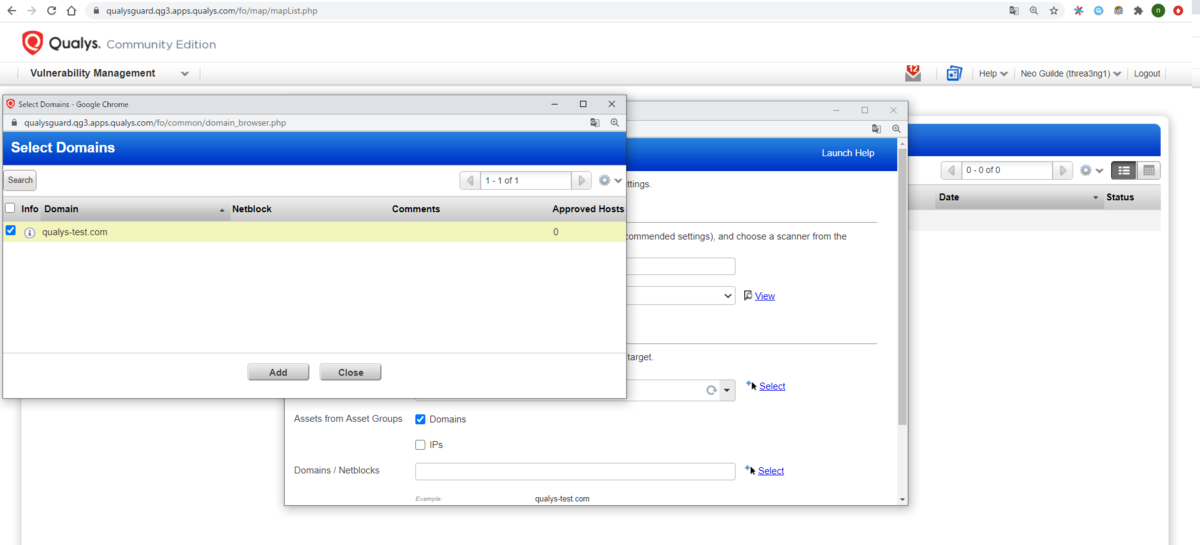This screenshot has height=545, width=1200.
Task: Switch to calendar grid view in map list
Action: pos(1149,170)
